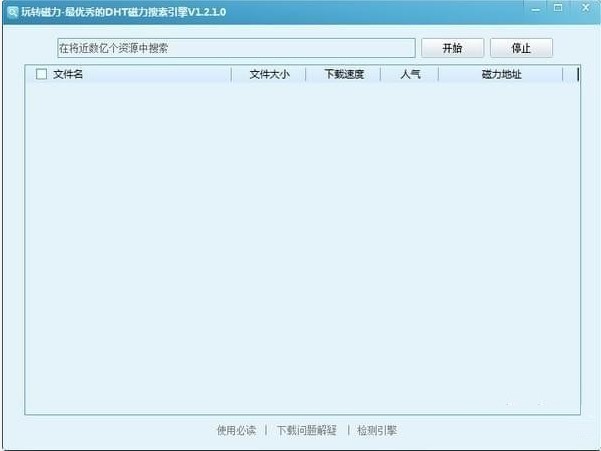Open the 下载问题解疑 help link
This screenshot has width=601, height=451.
pos(307,430)
